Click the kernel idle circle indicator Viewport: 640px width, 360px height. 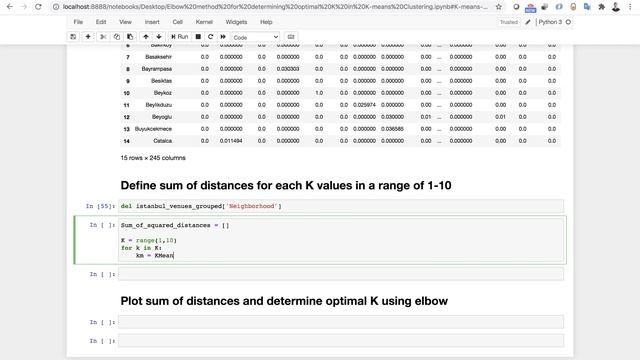568,22
